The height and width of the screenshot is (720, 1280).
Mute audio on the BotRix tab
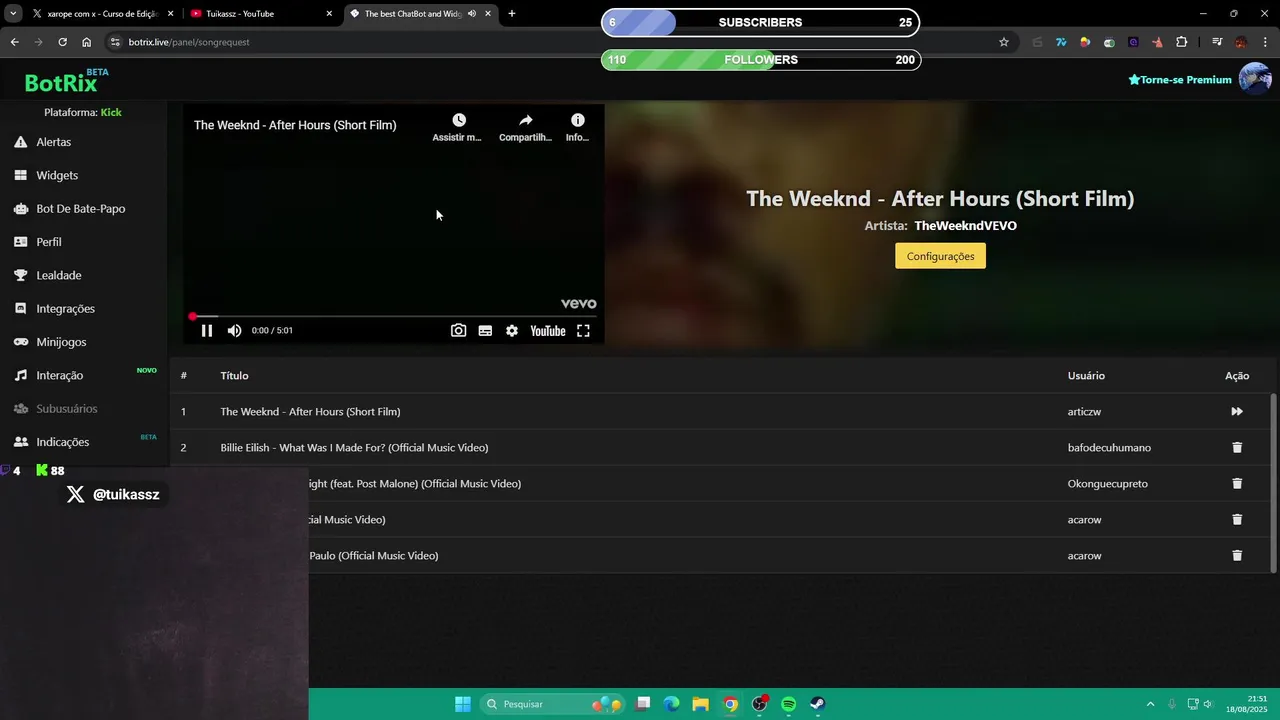pyautogui.click(x=472, y=14)
